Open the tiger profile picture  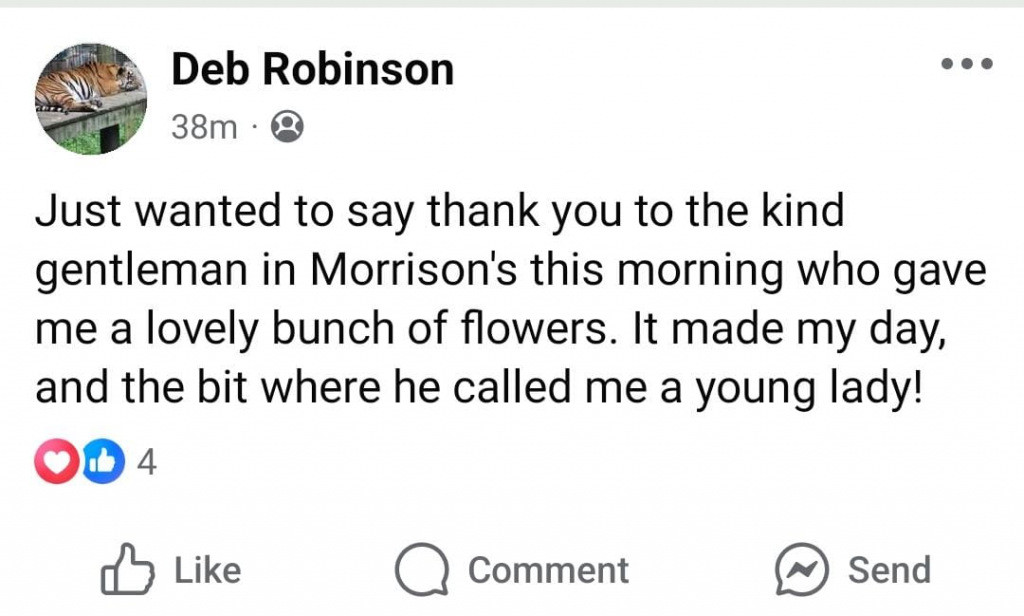[91, 98]
